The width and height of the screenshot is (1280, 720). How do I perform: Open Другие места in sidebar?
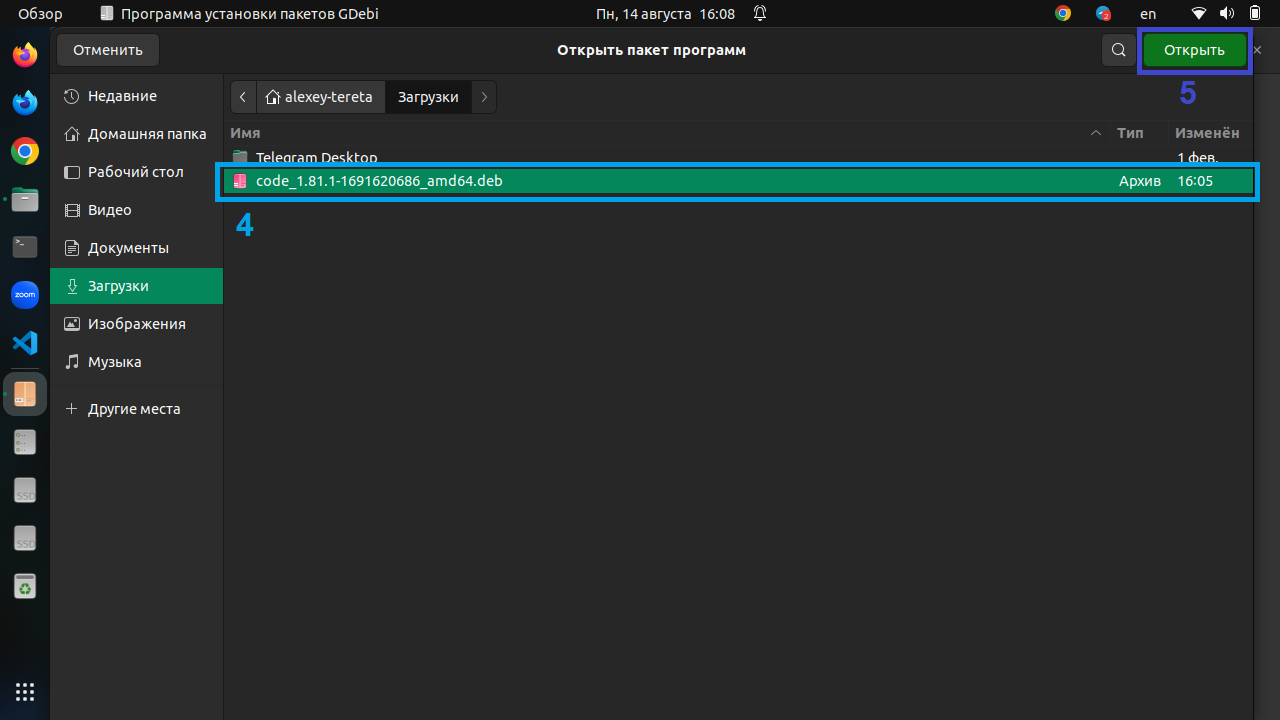(136, 409)
